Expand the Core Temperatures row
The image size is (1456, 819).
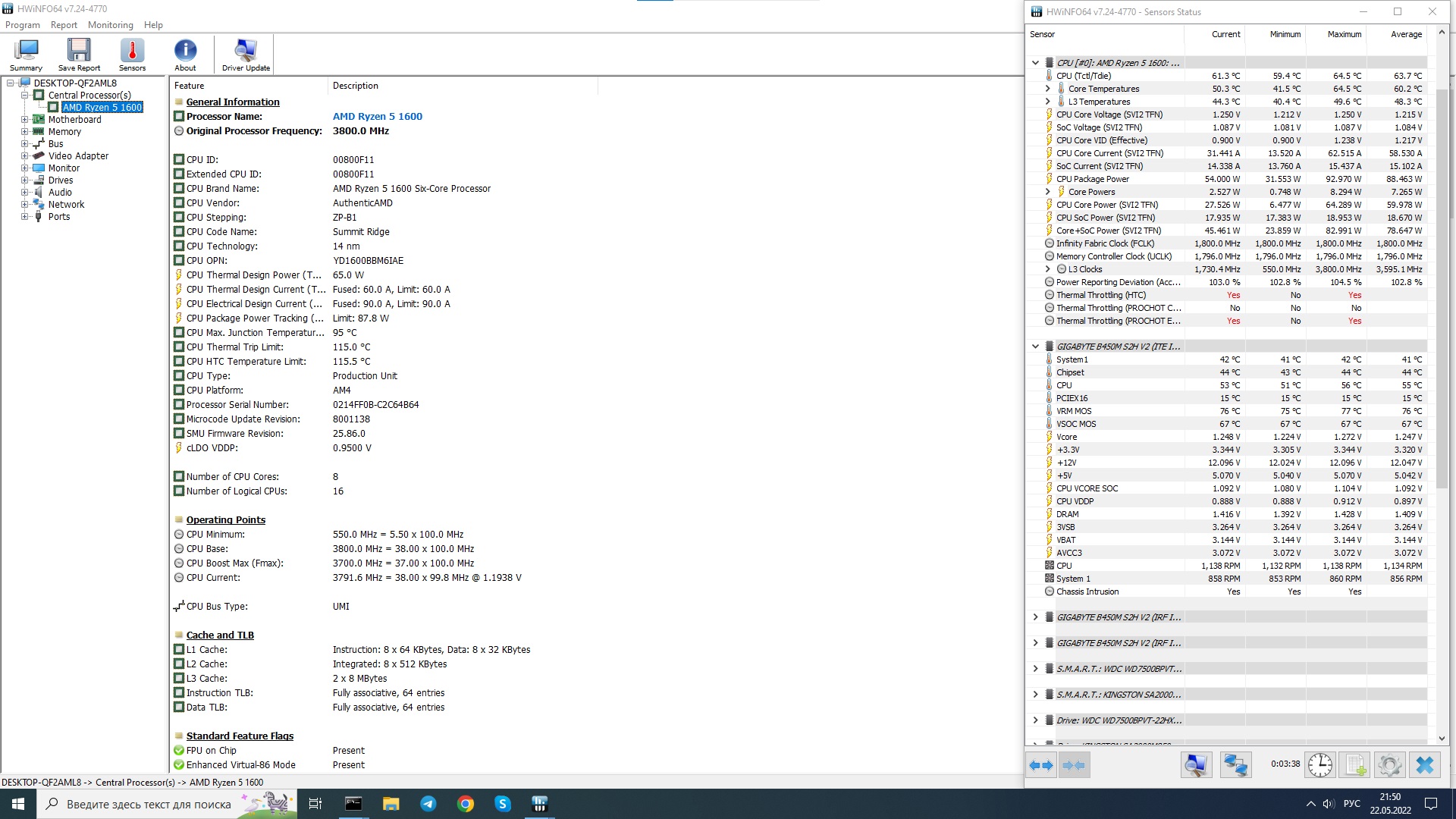(1047, 89)
